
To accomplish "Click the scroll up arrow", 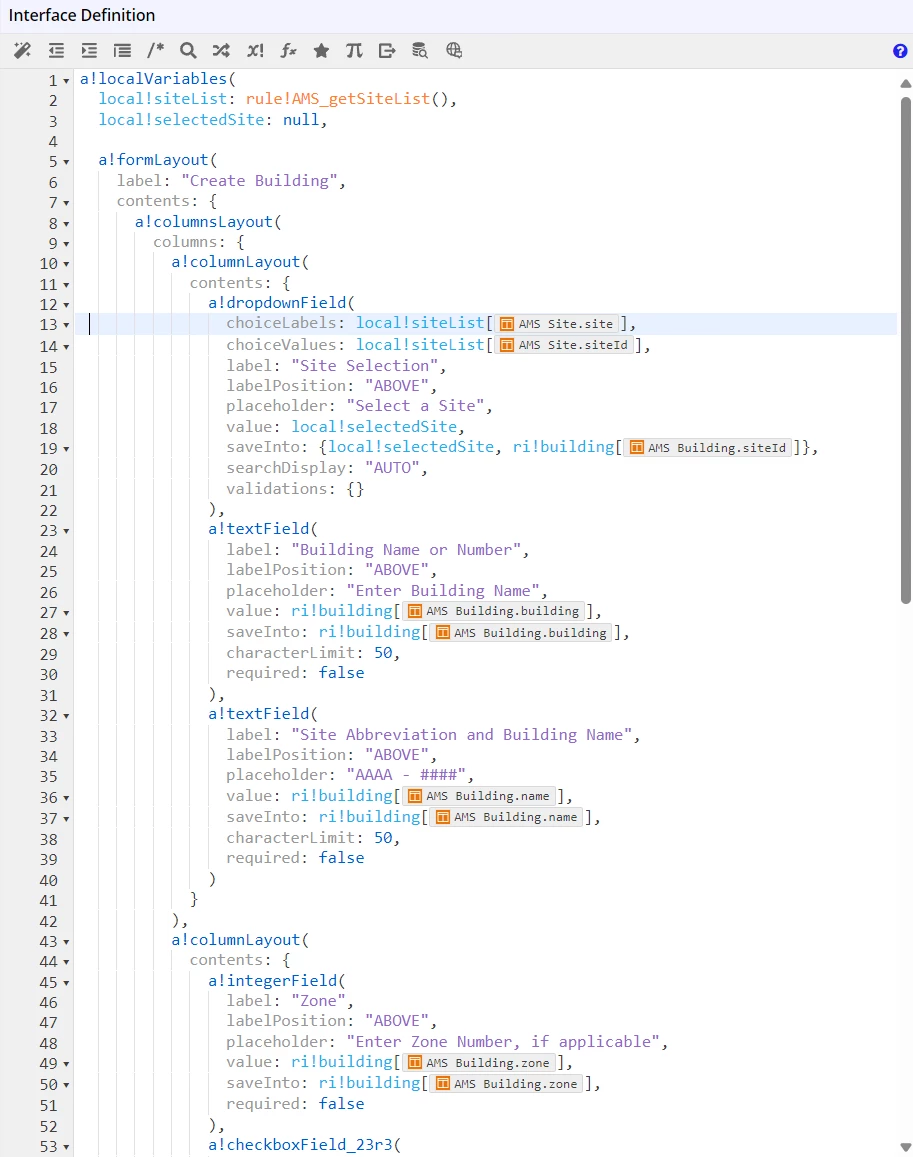I will [906, 83].
